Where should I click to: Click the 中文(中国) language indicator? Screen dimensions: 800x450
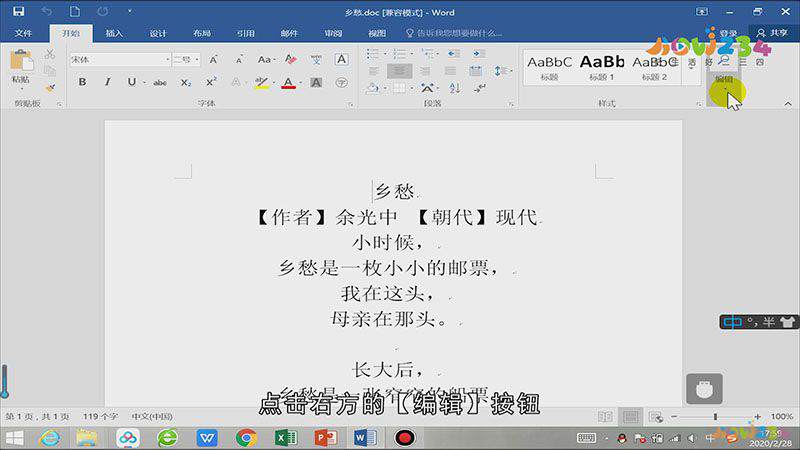(x=152, y=417)
